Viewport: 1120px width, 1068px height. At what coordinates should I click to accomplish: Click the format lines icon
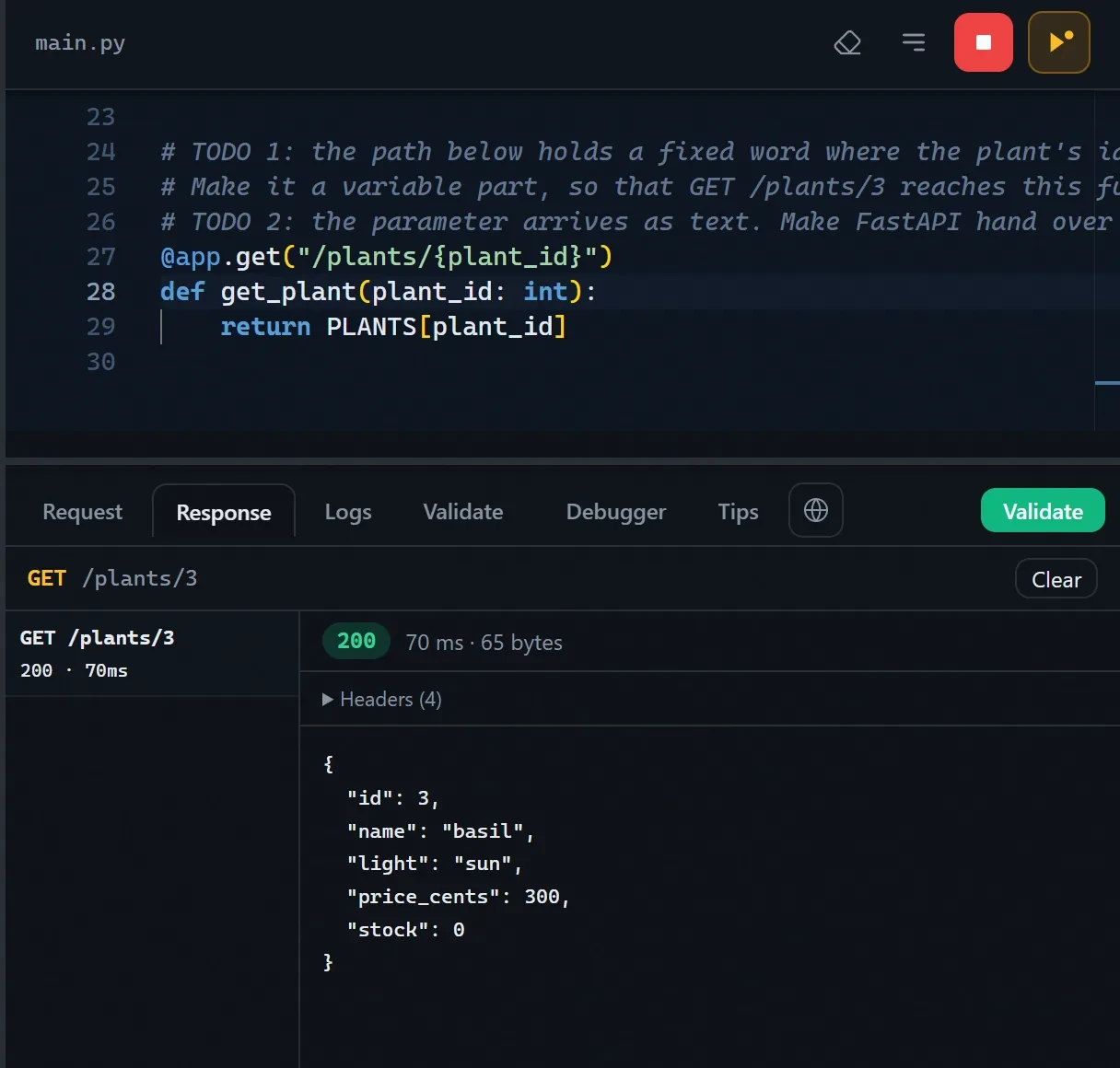pyautogui.click(x=914, y=42)
